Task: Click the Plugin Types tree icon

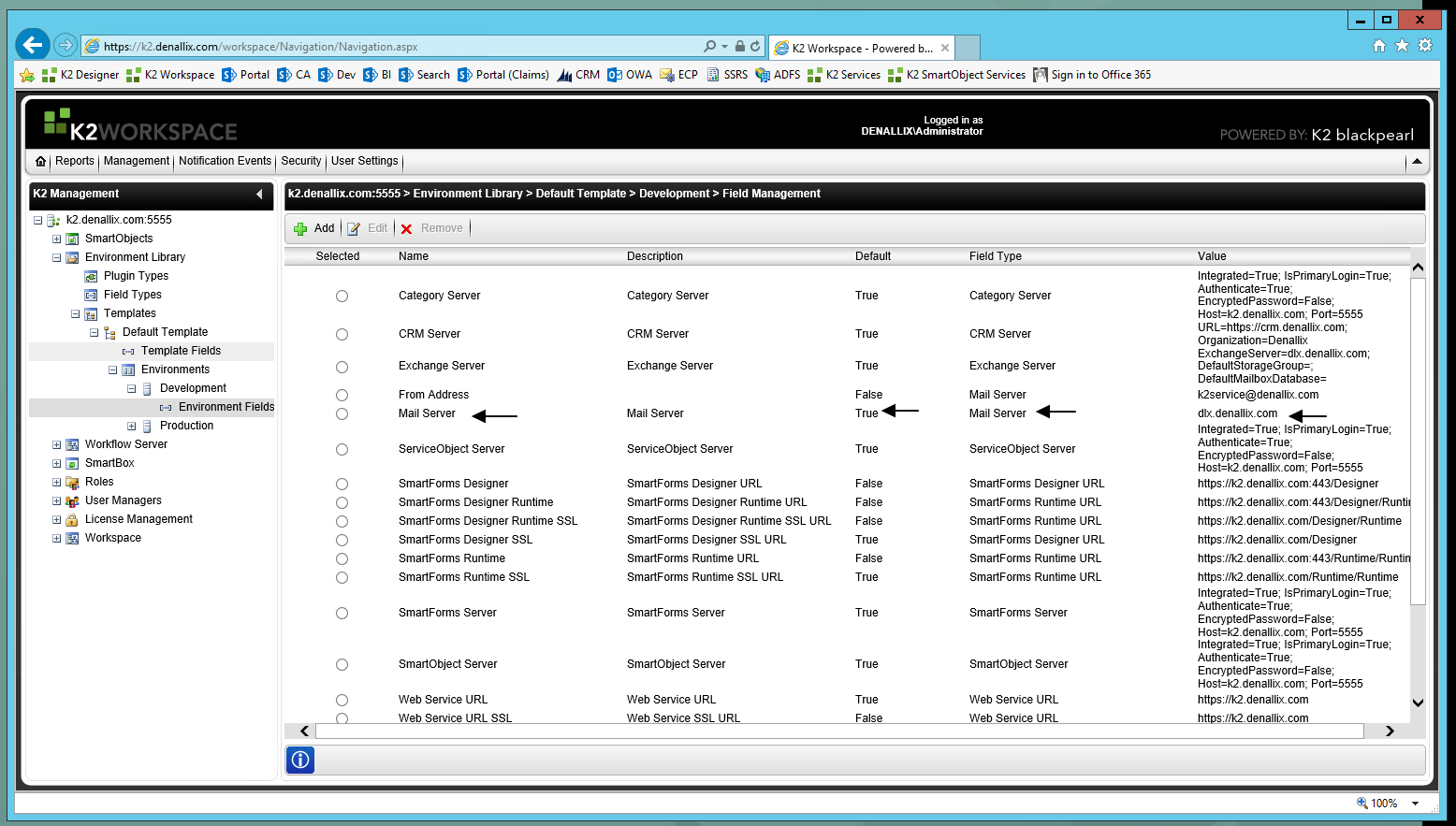Action: 91,276
